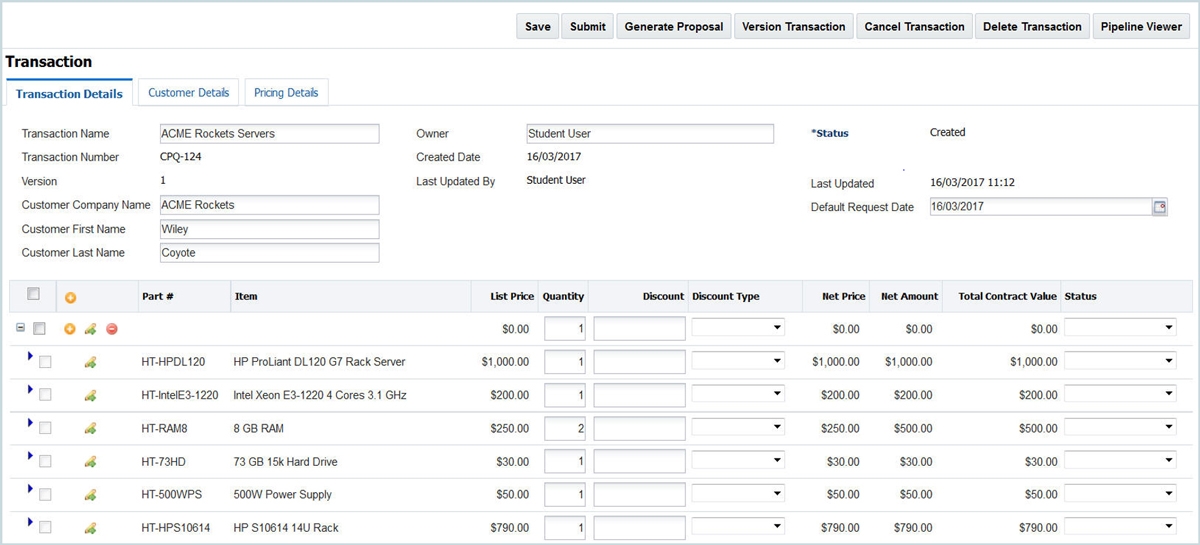
Task: Click the Delete Transaction button
Action: point(1032,27)
